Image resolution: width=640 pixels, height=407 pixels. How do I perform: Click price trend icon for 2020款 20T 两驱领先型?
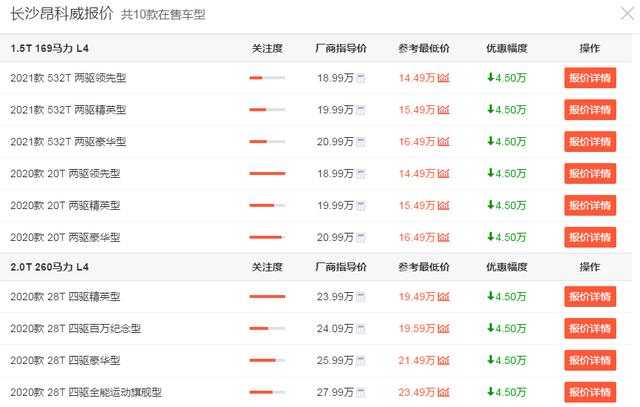click(x=443, y=174)
